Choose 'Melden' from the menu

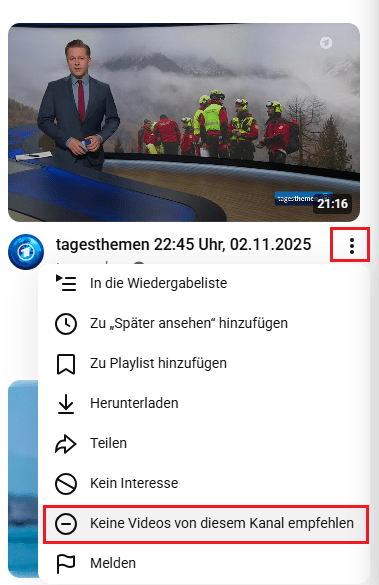[x=204, y=563]
